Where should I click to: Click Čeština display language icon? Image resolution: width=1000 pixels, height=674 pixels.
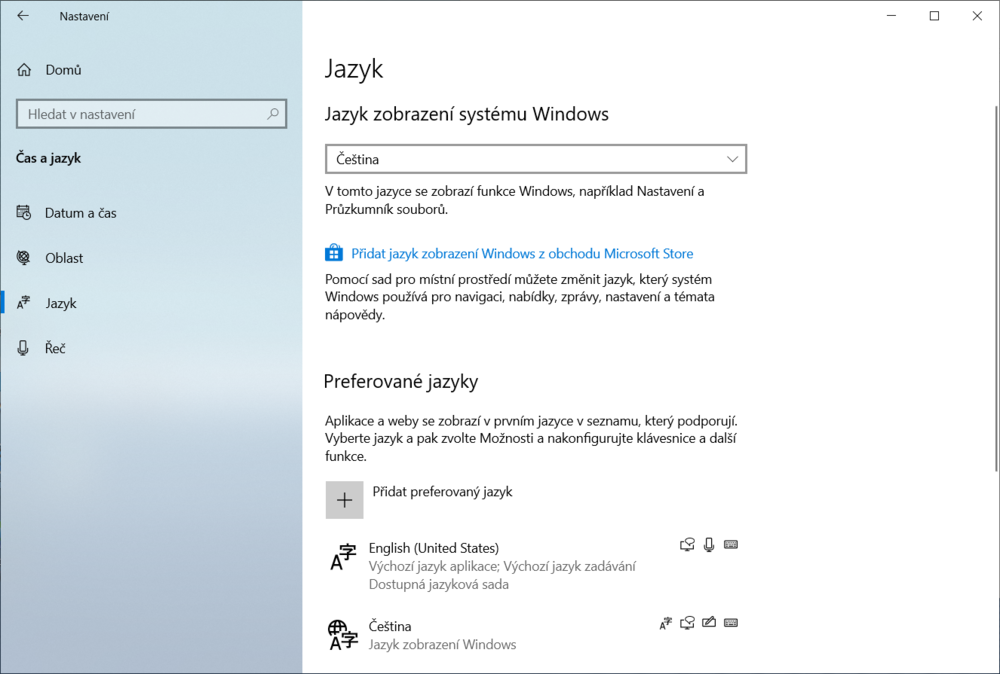pyautogui.click(x=666, y=623)
